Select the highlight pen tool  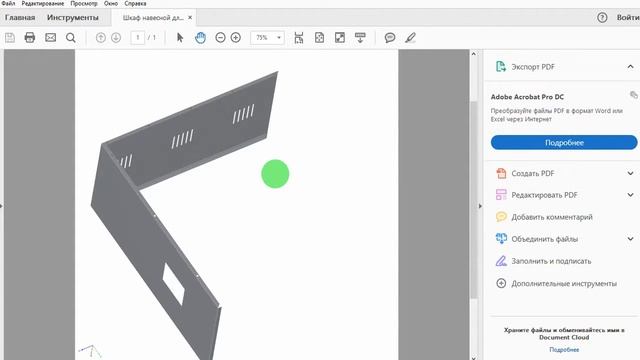point(410,38)
